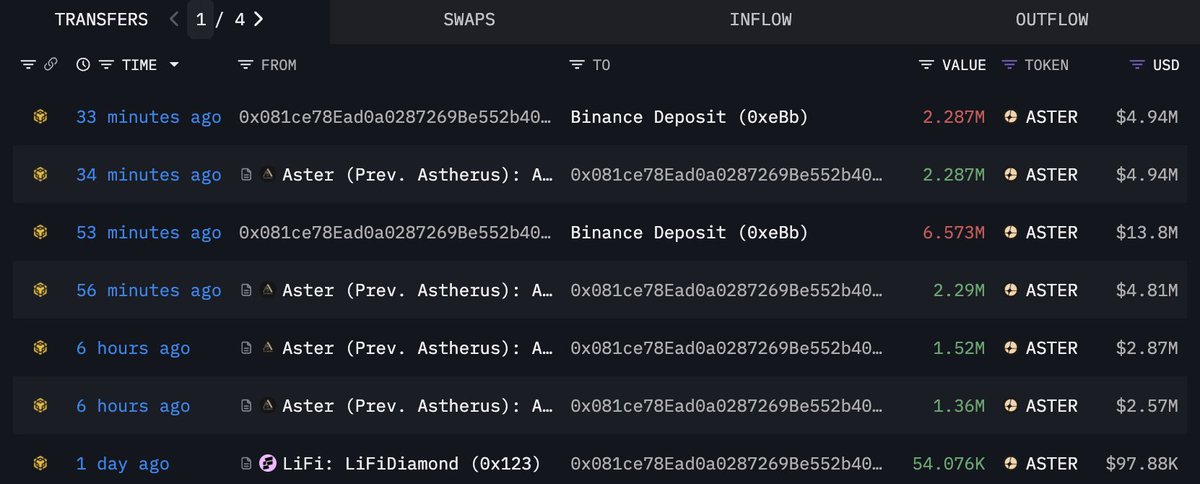
Task: Click the $13.8M USD amount
Action: pyautogui.click(x=1147, y=232)
